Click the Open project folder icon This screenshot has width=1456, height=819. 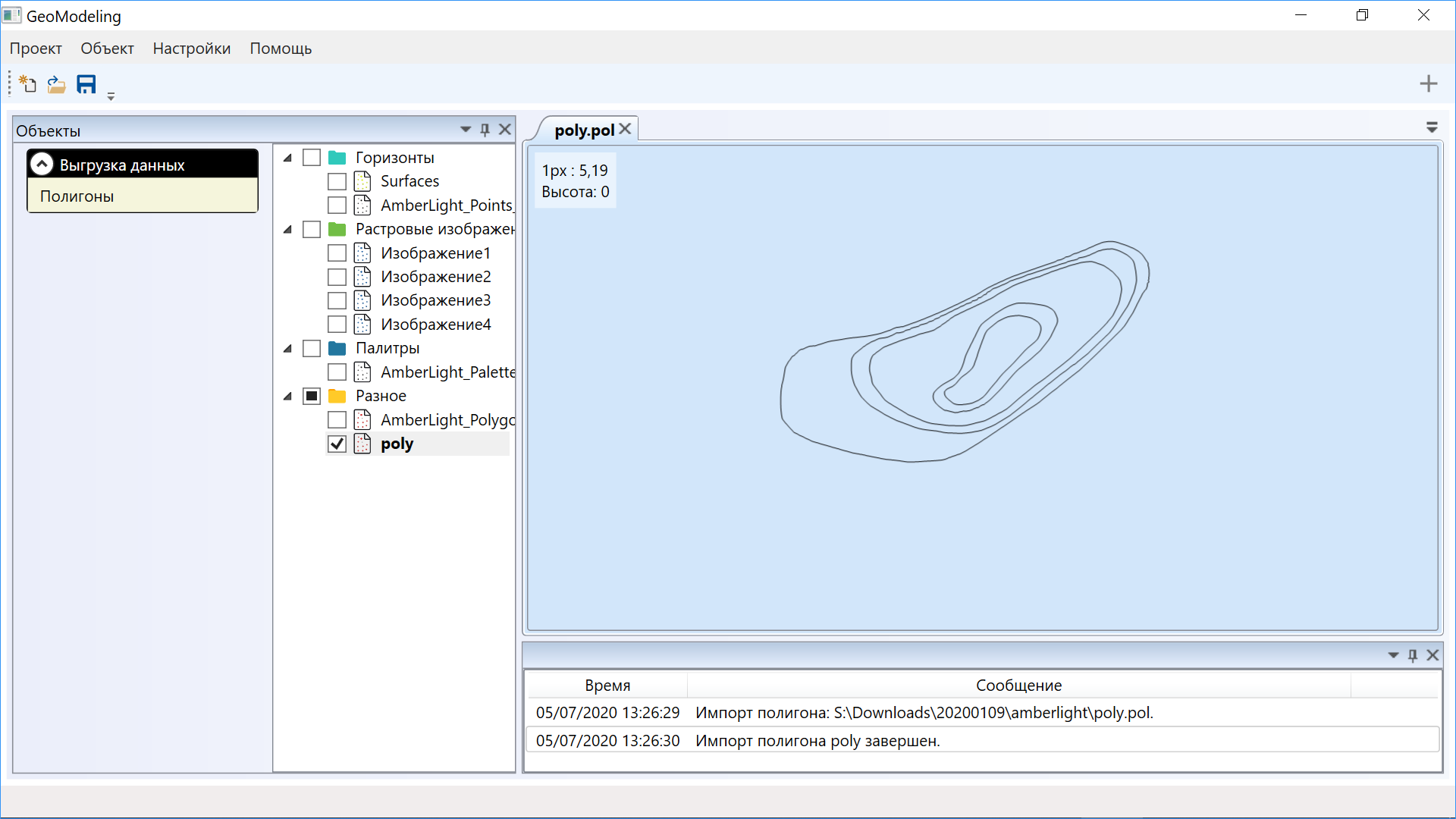click(x=56, y=84)
